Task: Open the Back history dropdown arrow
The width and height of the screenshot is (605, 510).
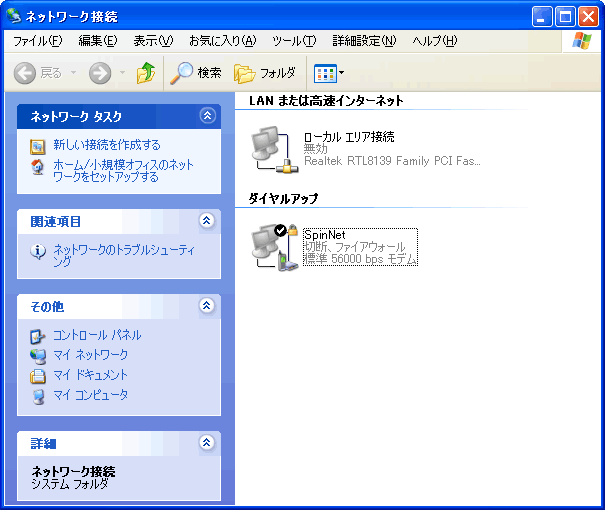Action: [73, 72]
